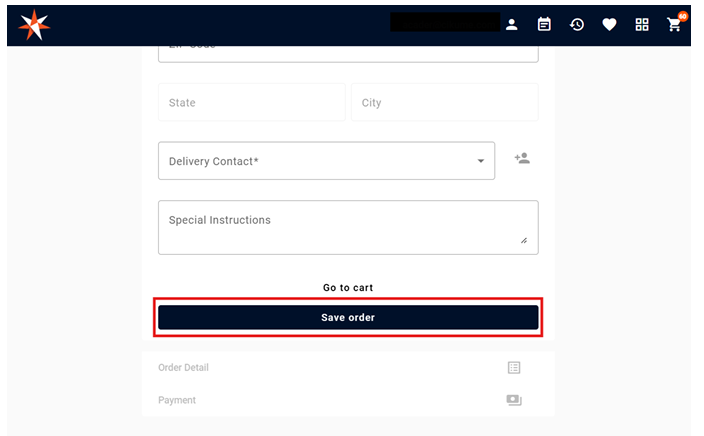Expand the Order Detail section label
This screenshot has height=436, width=704.
[183, 368]
